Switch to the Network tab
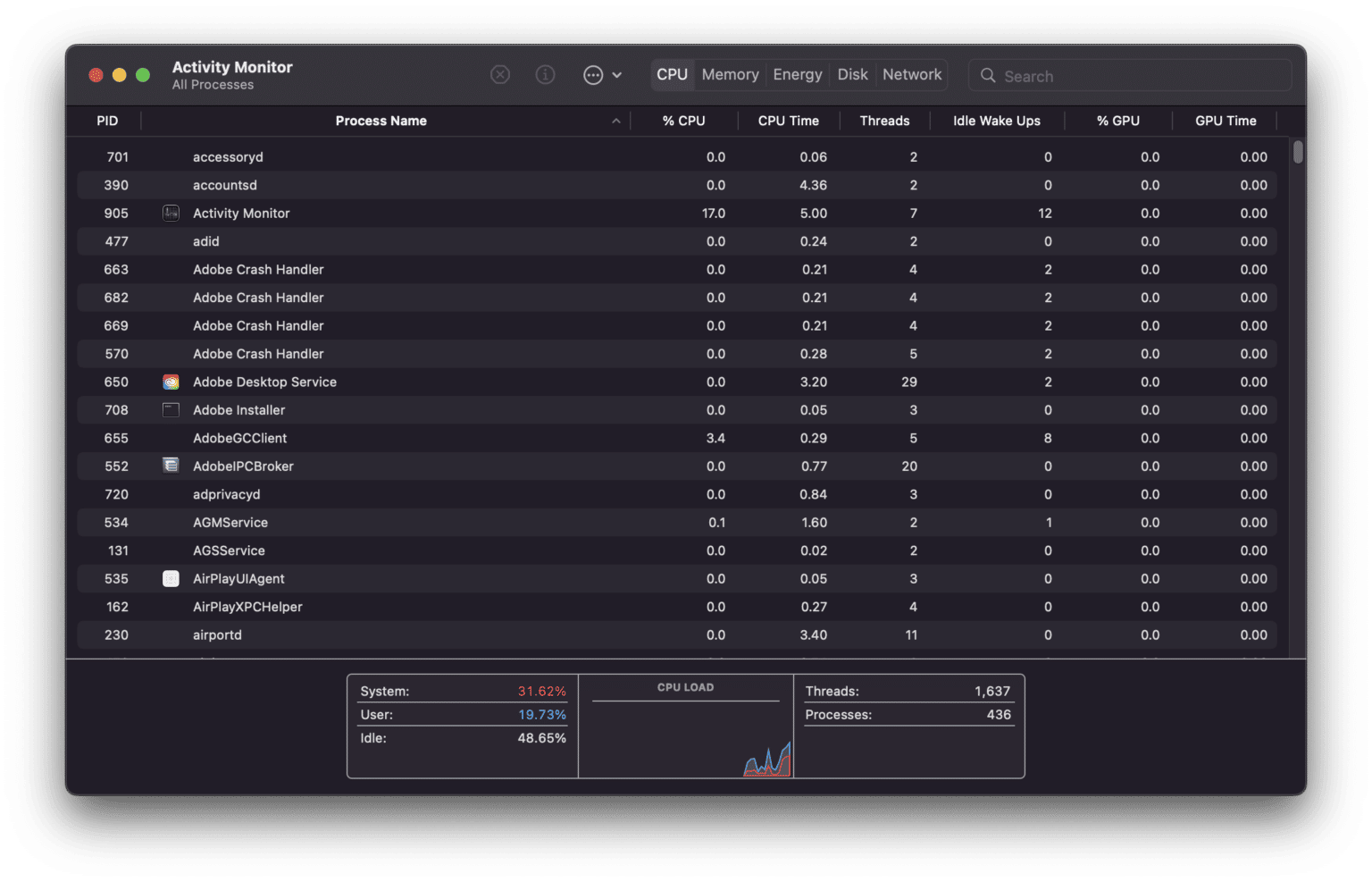Viewport: 1372px width, 882px height. coord(911,74)
